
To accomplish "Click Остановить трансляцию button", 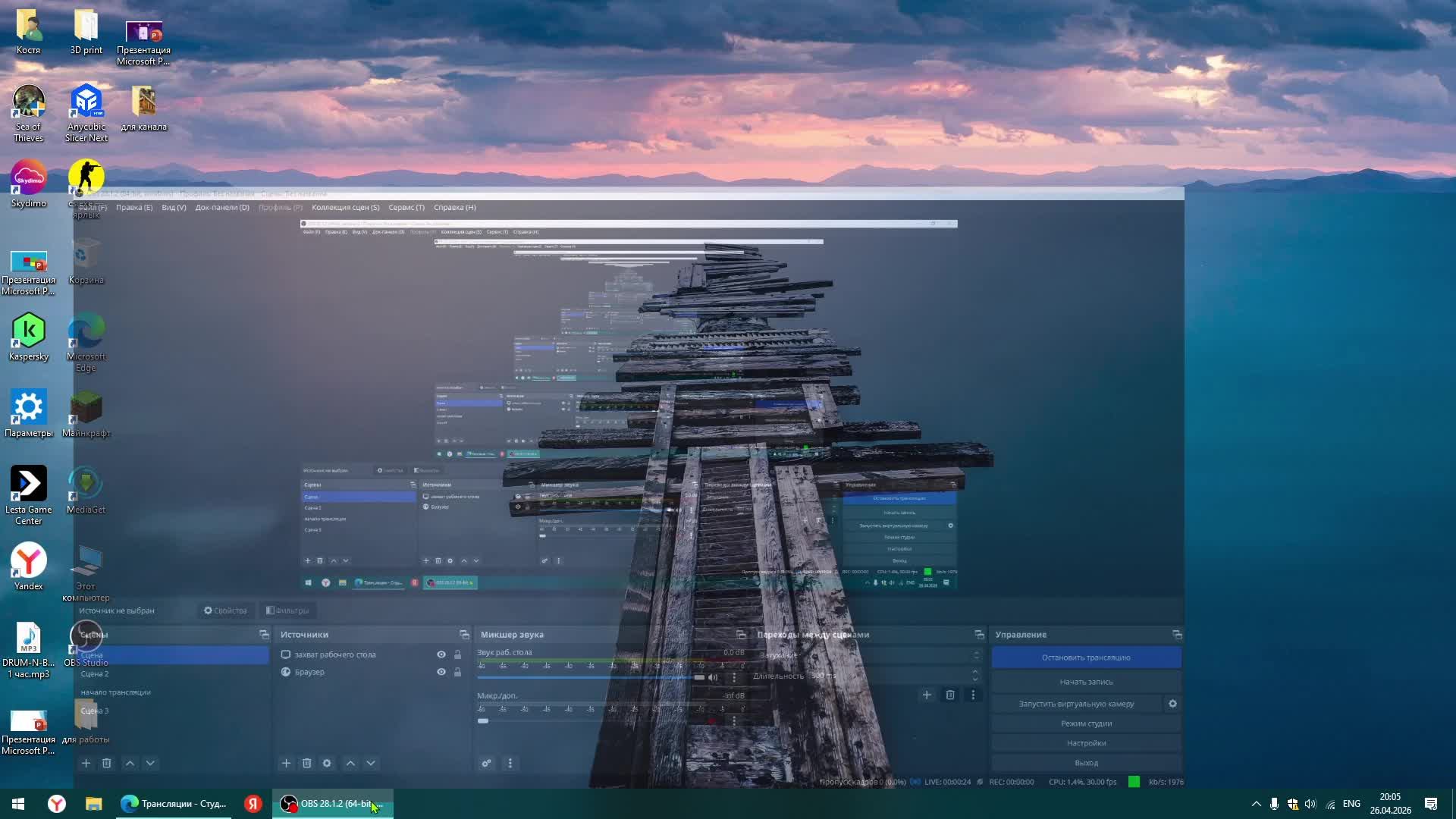I will coord(1086,657).
